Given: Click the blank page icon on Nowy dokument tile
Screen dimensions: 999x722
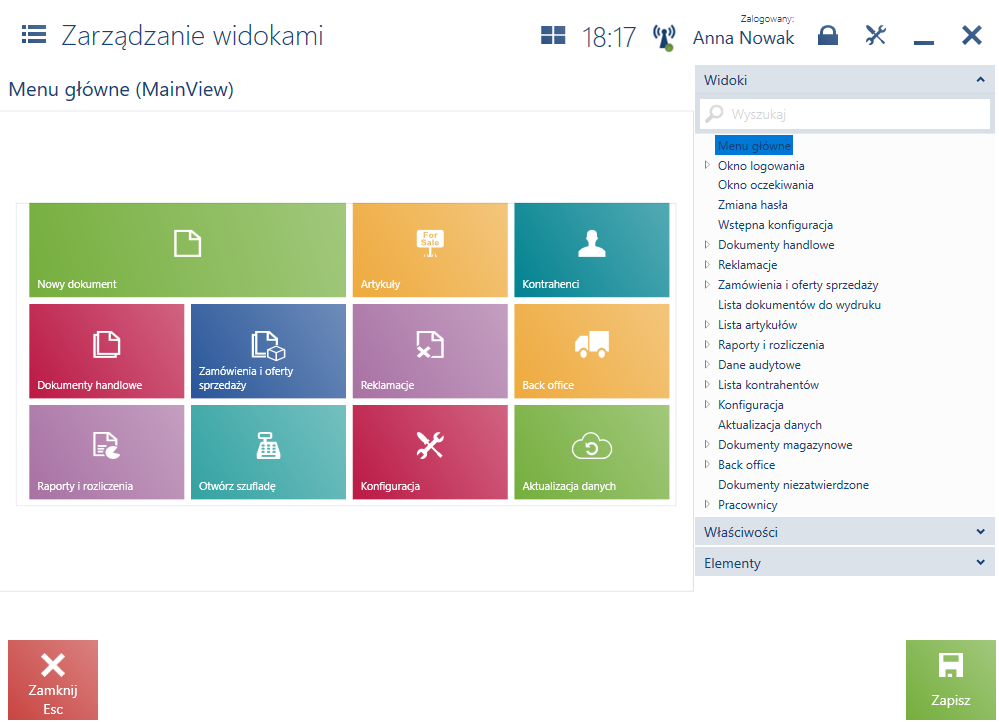Looking at the screenshot, I should coord(187,243).
